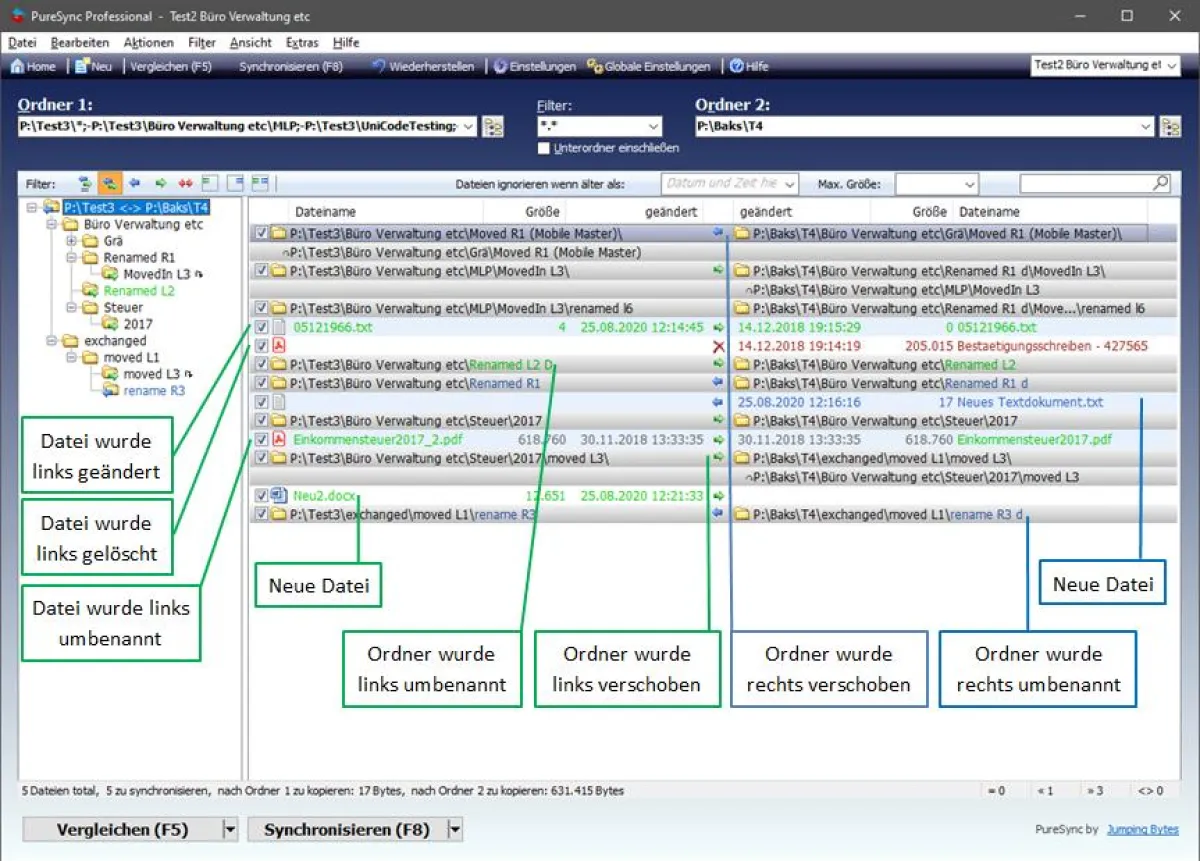Open the Aktionen menu

point(148,42)
